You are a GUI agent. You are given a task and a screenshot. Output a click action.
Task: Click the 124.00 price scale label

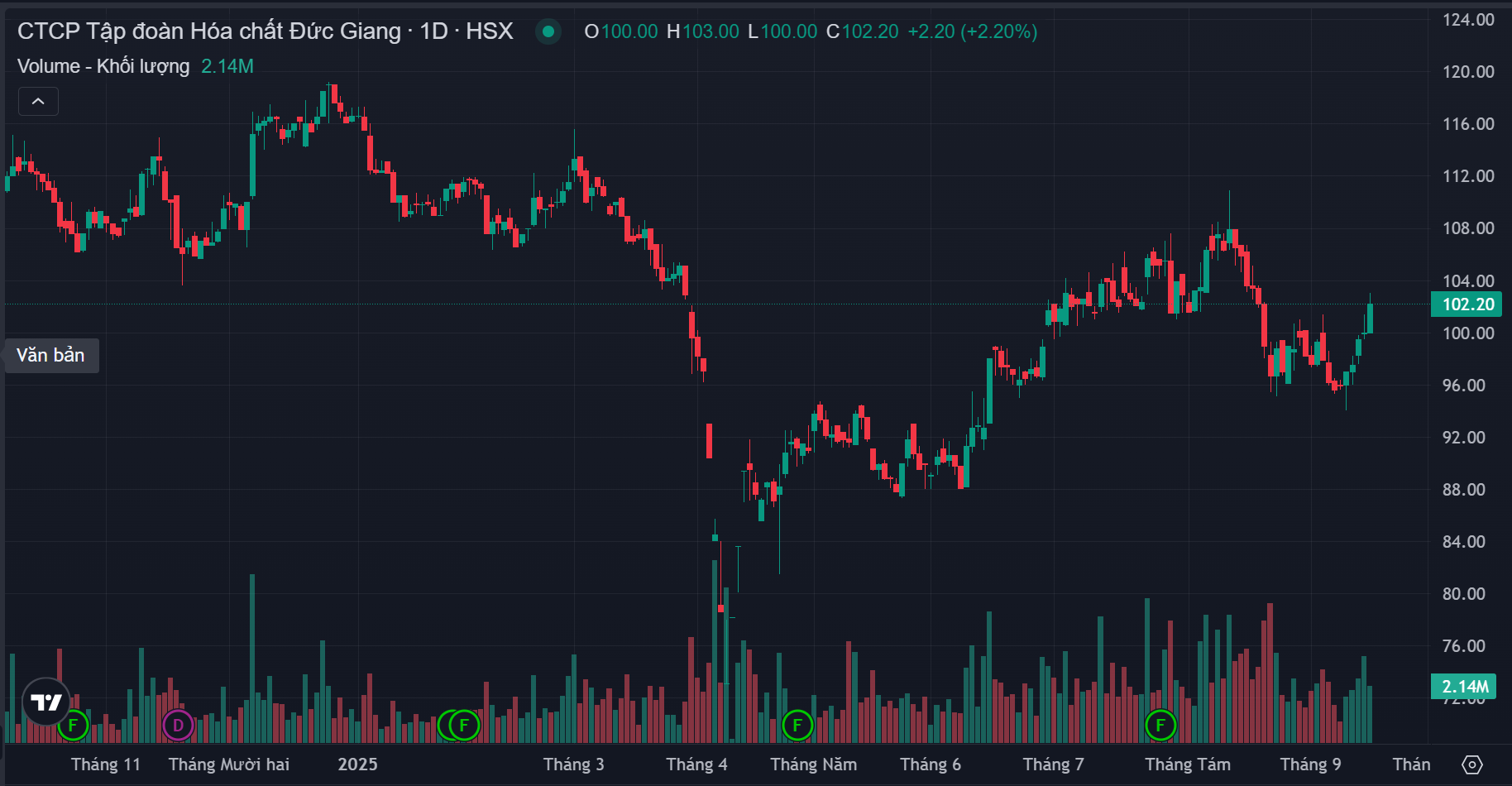1468,20
